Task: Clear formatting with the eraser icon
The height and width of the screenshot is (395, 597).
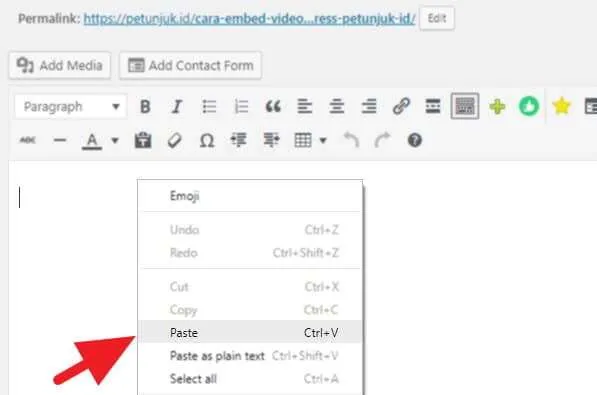Action: pyautogui.click(x=175, y=141)
